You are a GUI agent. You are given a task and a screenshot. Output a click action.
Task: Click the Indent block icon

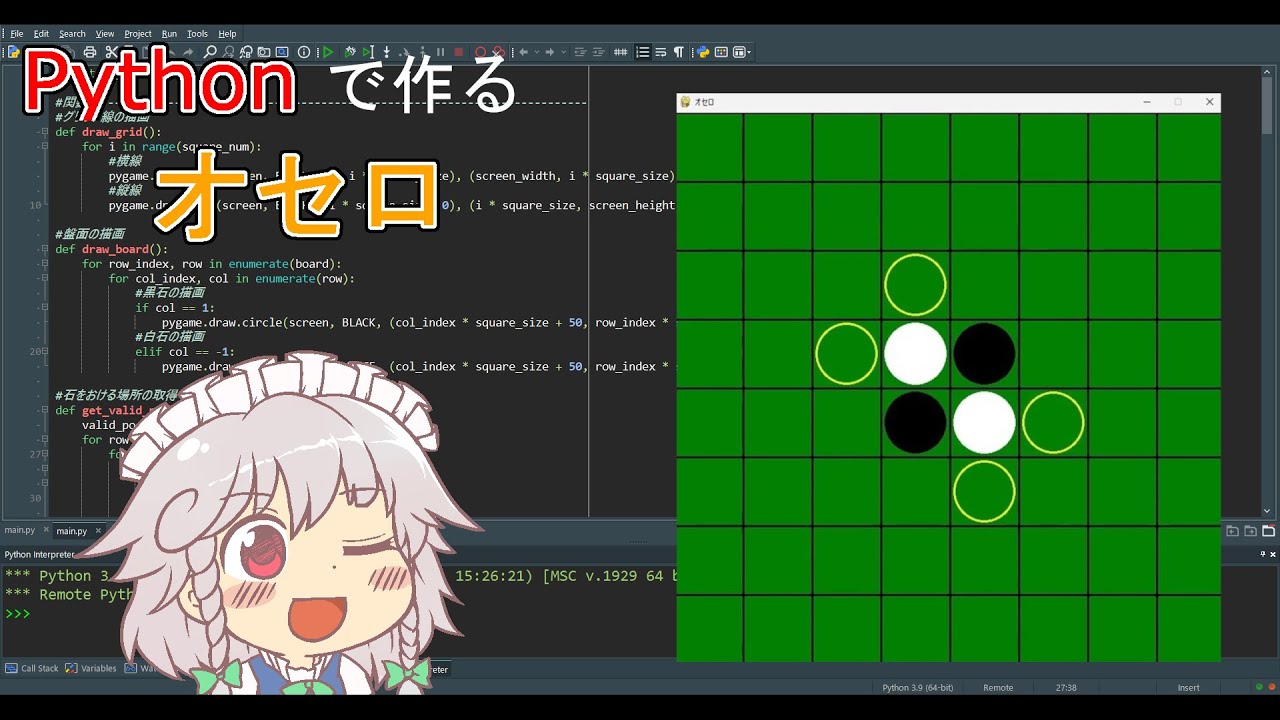[598, 52]
